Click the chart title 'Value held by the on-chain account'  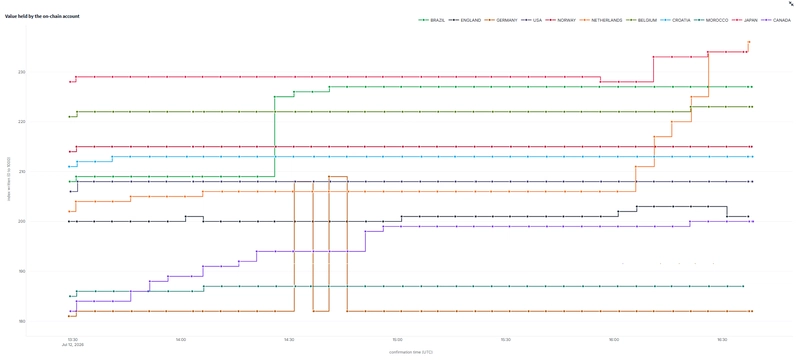click(42, 16)
